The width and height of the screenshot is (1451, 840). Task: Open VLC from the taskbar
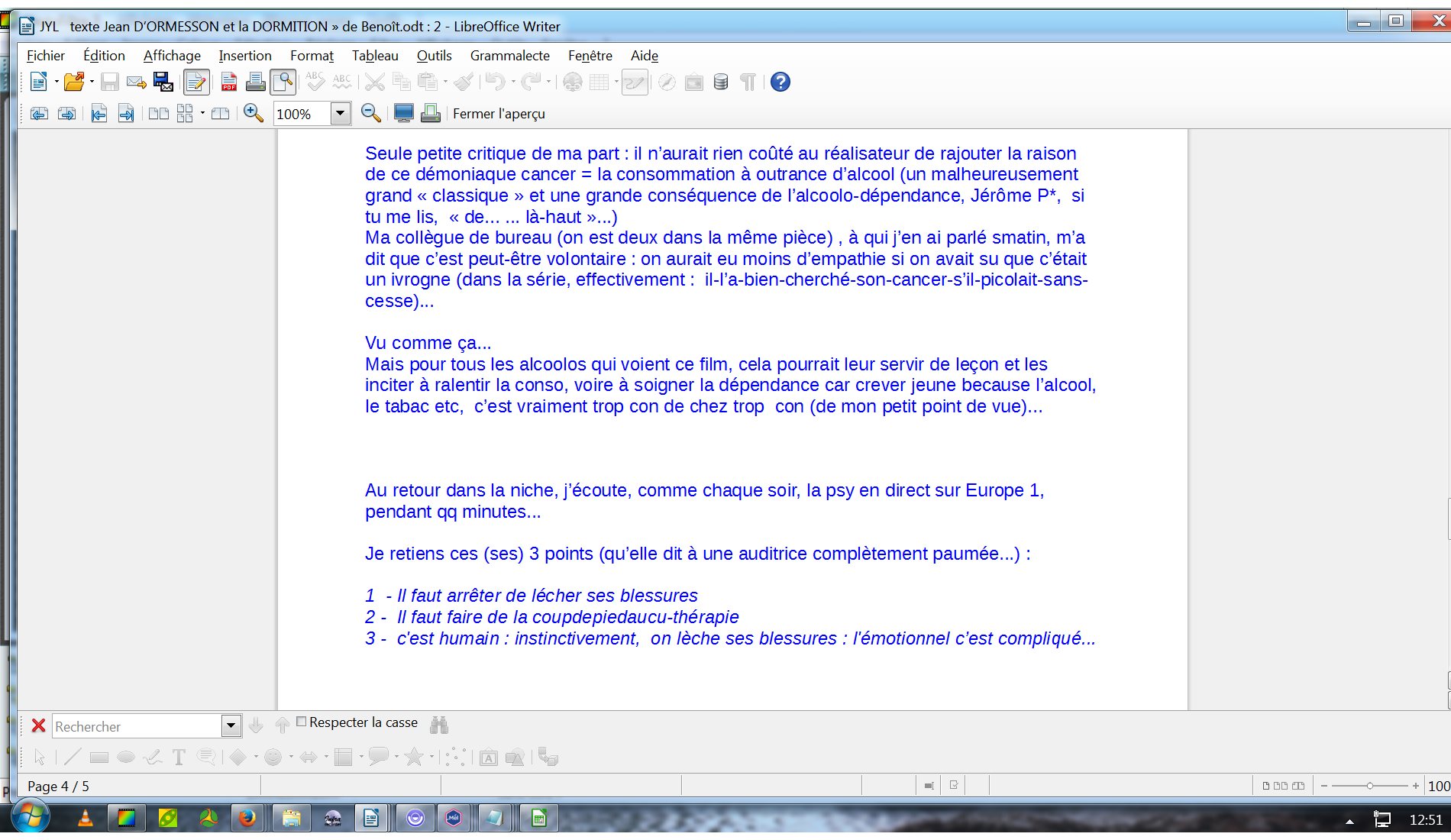pos(86,819)
